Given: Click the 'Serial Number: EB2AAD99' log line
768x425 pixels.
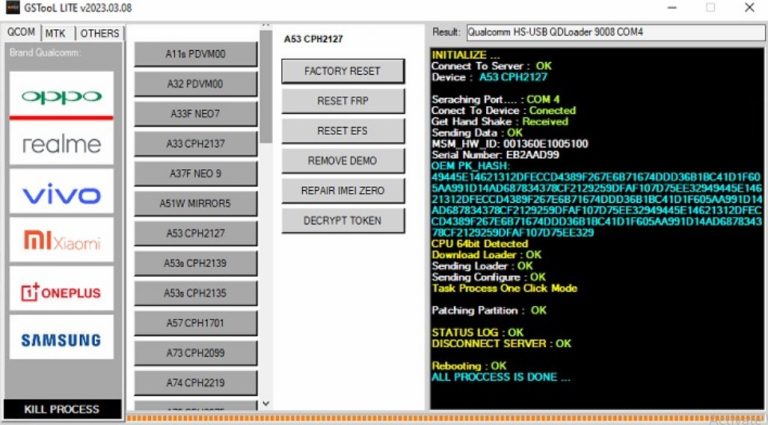Looking at the screenshot, I should click(495, 155).
